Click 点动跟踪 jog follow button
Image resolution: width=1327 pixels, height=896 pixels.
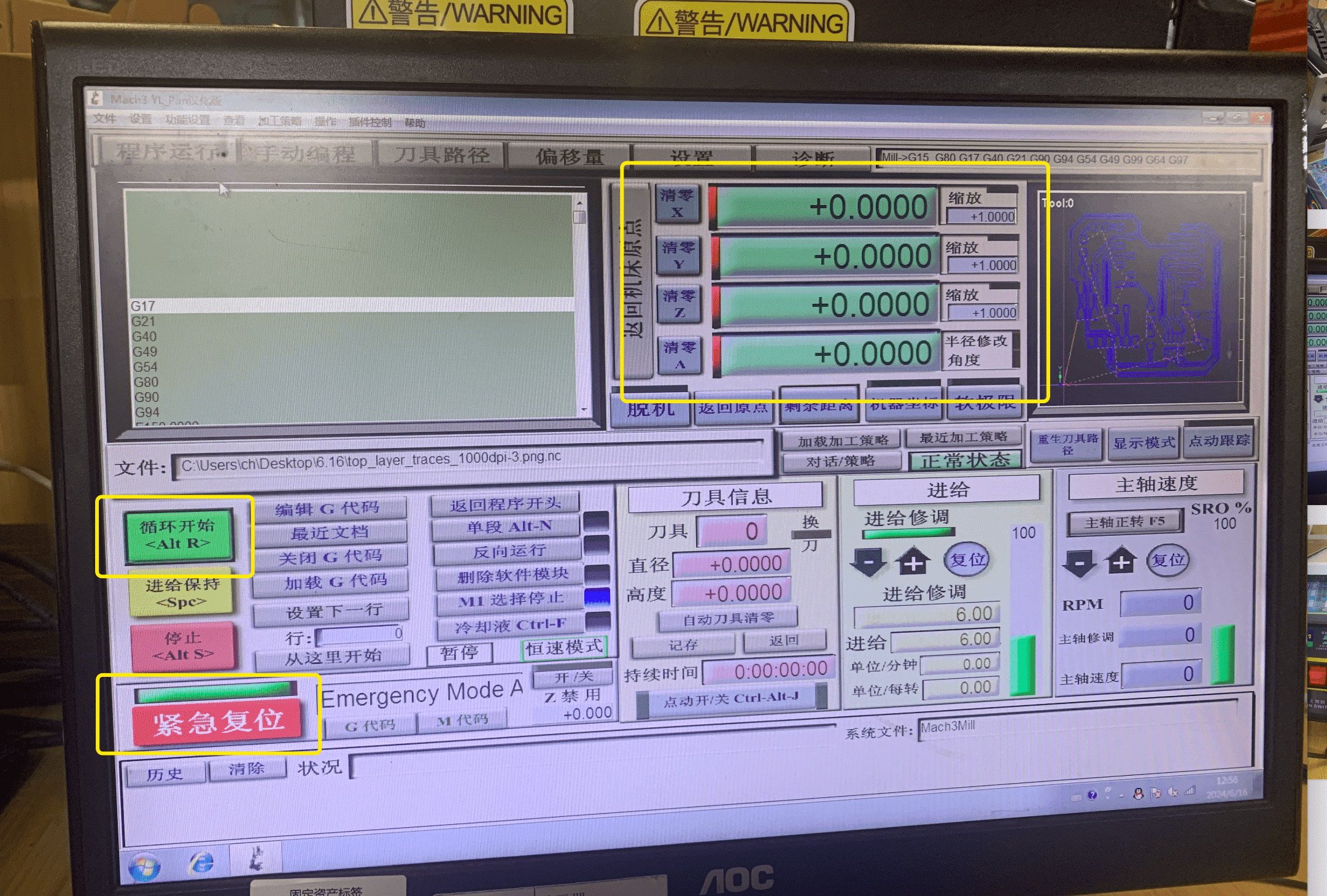click(x=1219, y=440)
